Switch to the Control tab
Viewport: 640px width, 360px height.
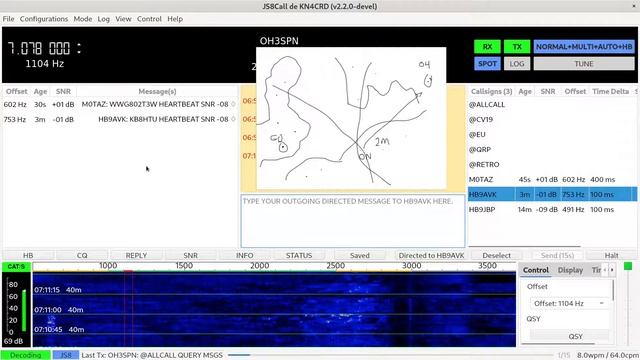pyautogui.click(x=536, y=270)
